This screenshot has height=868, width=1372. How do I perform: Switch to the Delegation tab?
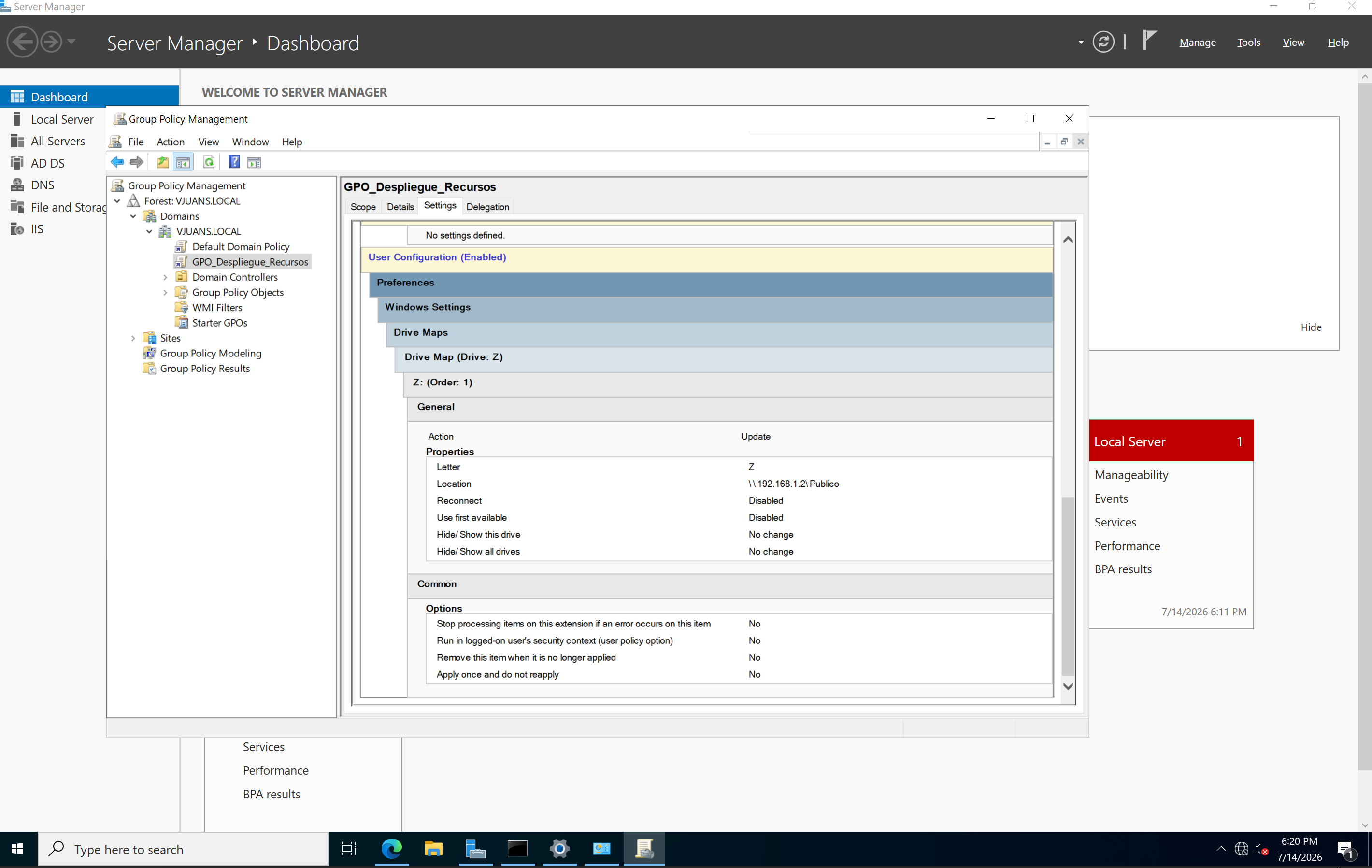pyautogui.click(x=488, y=207)
